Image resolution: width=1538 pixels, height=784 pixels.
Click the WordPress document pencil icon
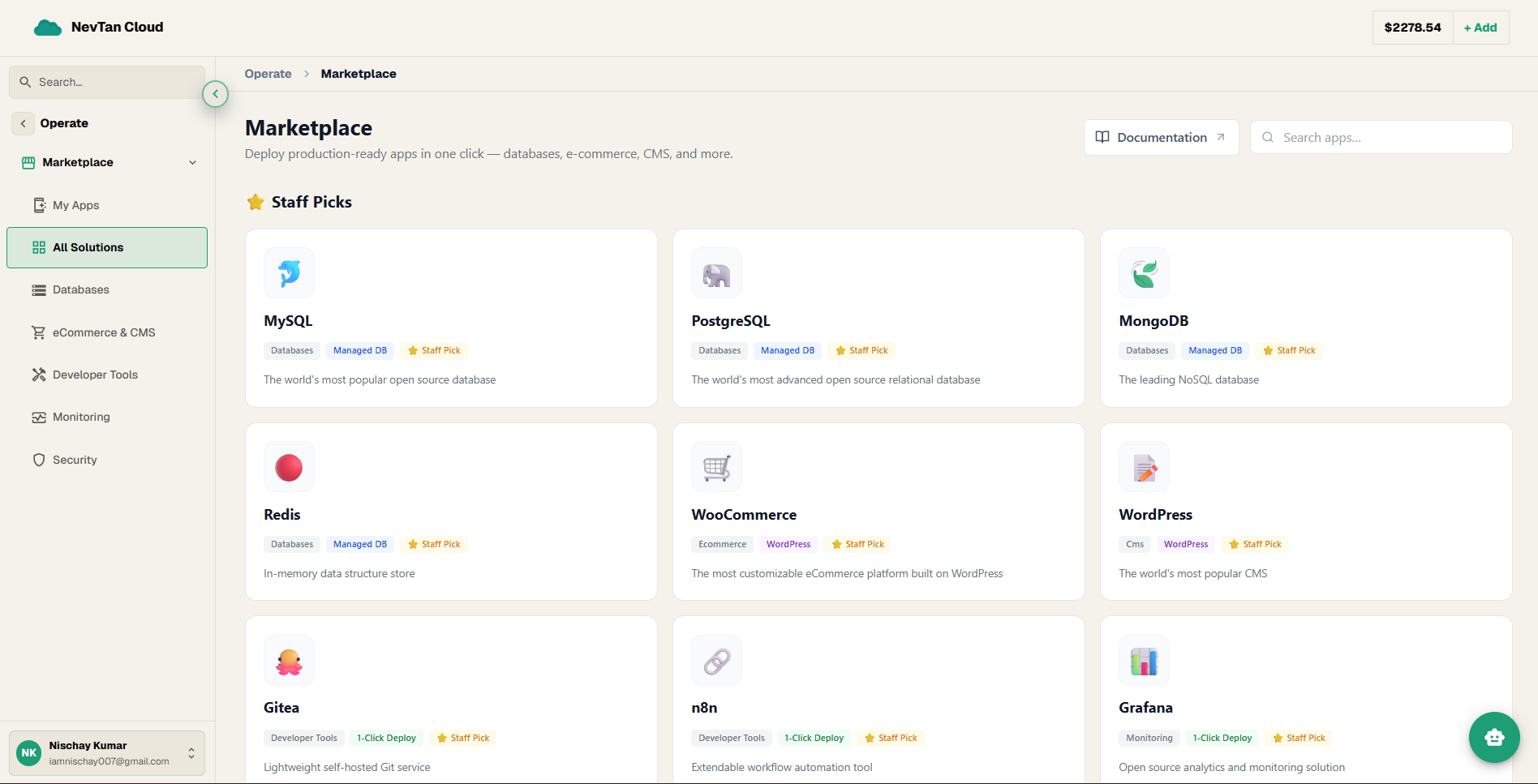[x=1144, y=467]
